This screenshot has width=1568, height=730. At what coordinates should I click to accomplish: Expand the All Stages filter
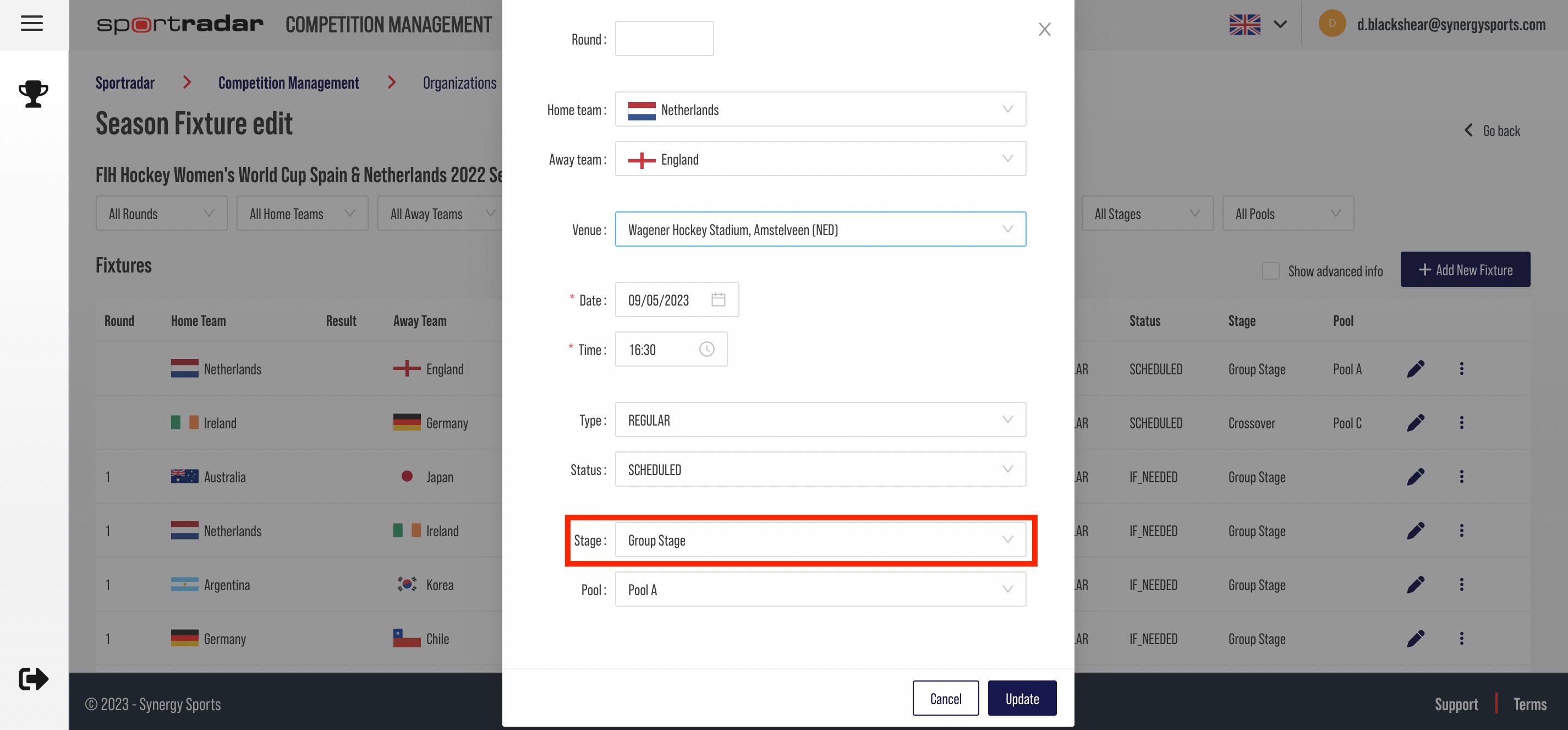1147,214
